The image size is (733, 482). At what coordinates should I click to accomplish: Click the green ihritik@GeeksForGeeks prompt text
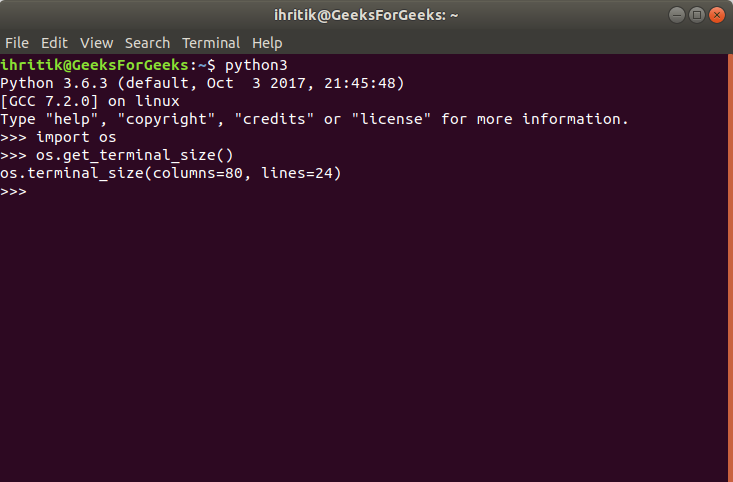click(x=94, y=65)
